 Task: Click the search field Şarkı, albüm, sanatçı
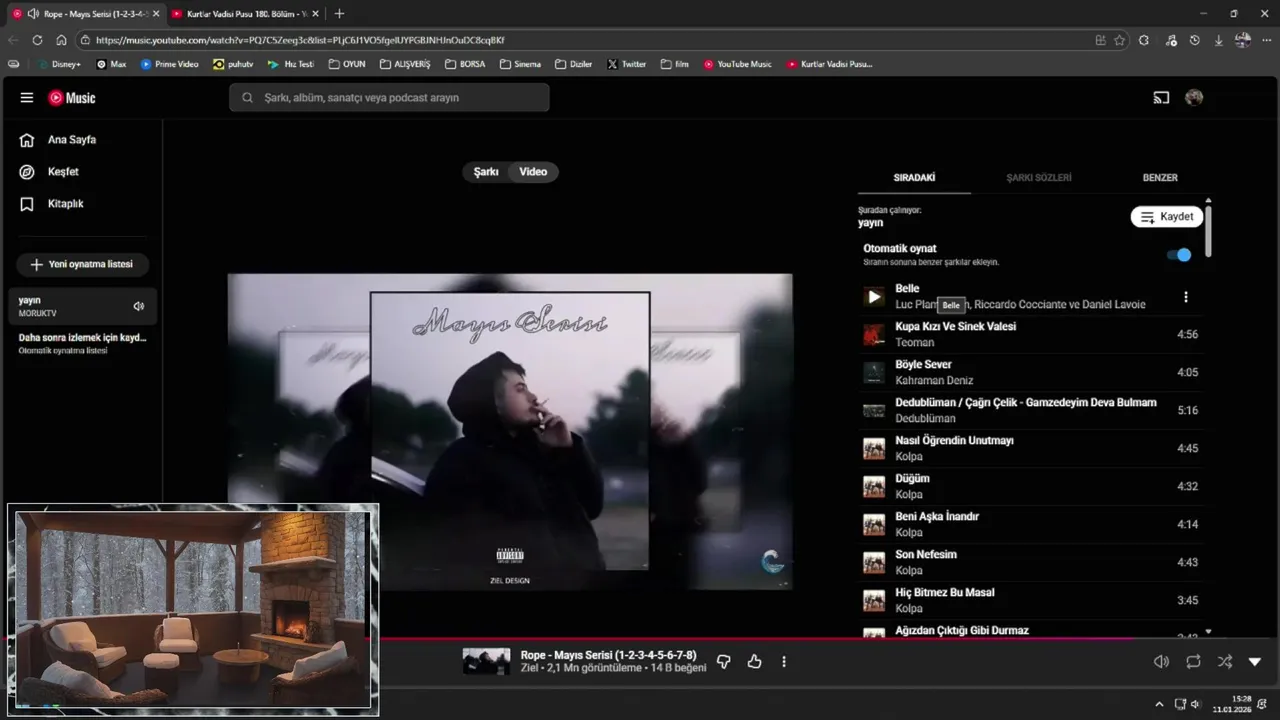tap(389, 98)
